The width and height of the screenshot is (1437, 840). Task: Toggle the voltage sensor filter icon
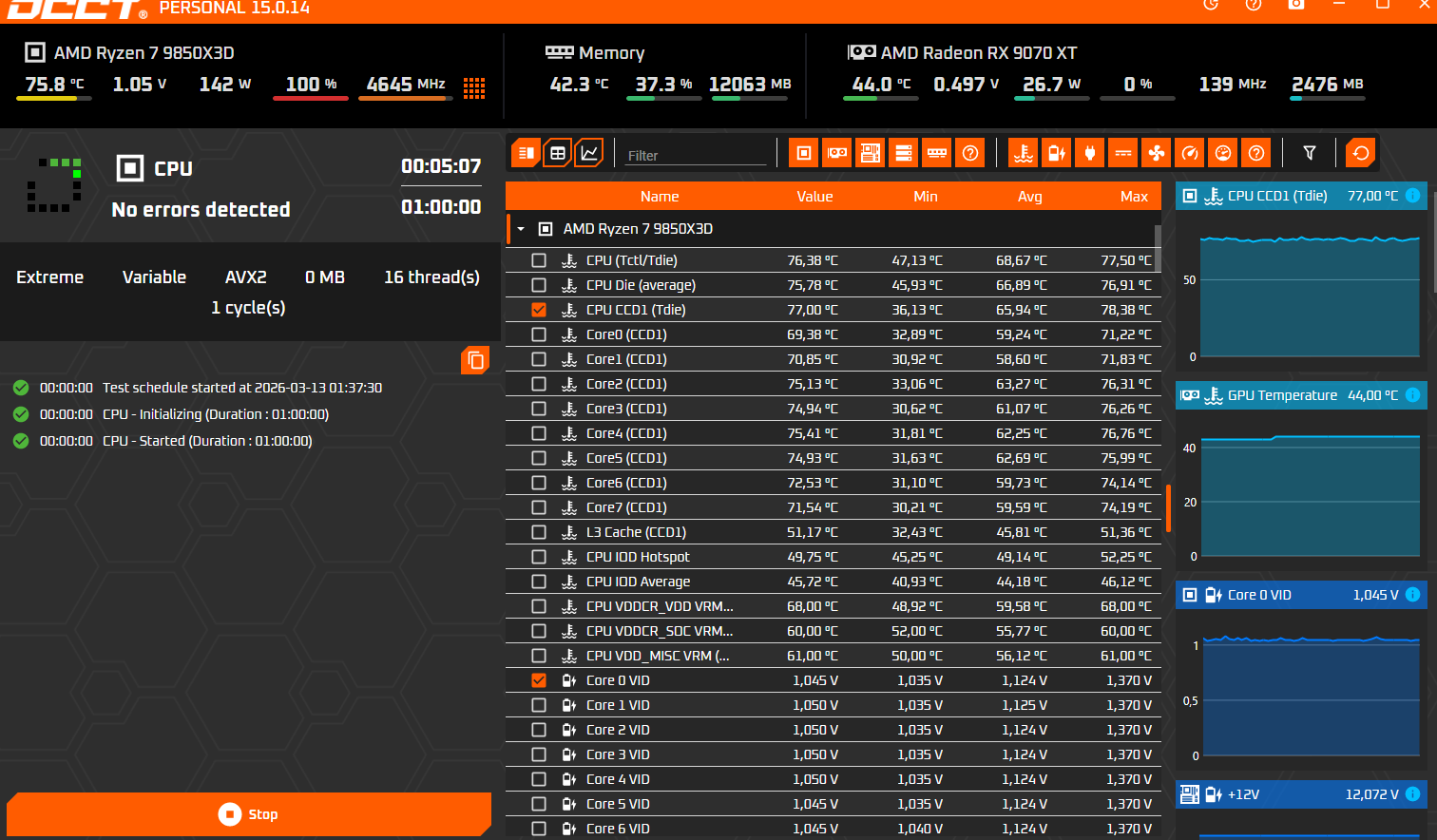click(x=1057, y=153)
